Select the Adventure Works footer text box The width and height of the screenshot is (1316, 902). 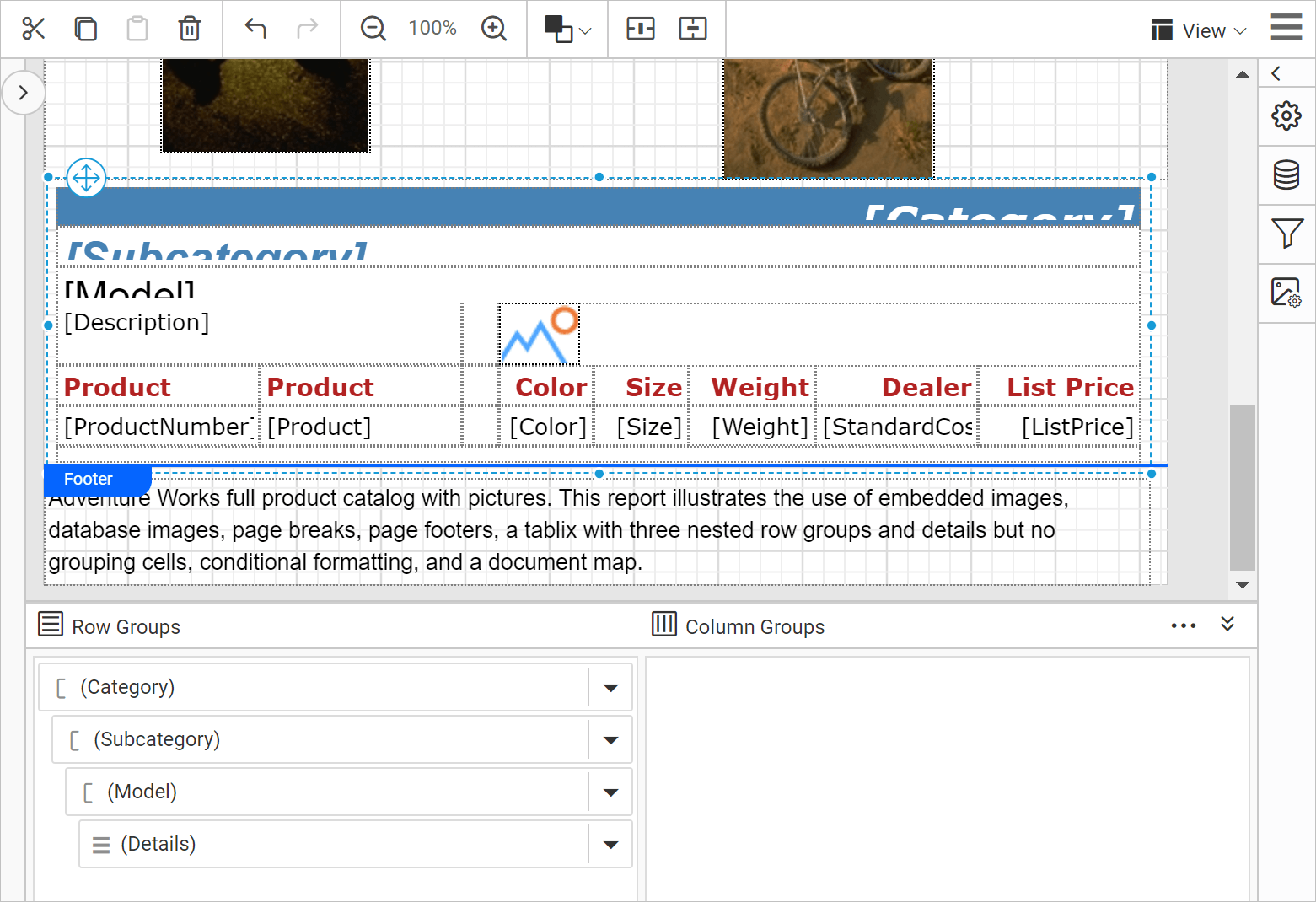[x=597, y=530]
